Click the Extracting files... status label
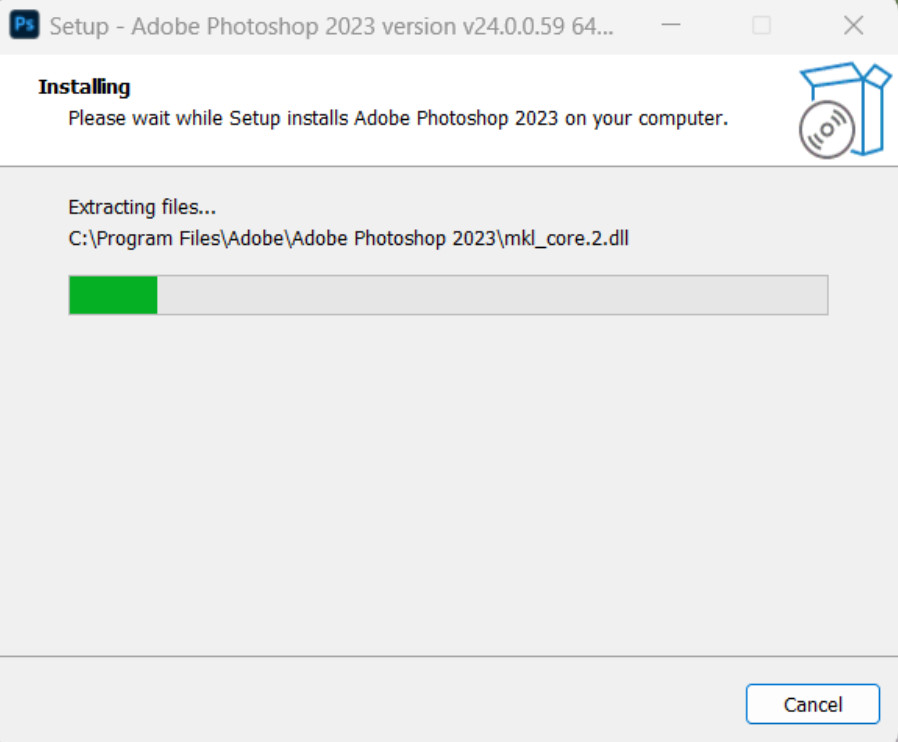 coord(142,207)
